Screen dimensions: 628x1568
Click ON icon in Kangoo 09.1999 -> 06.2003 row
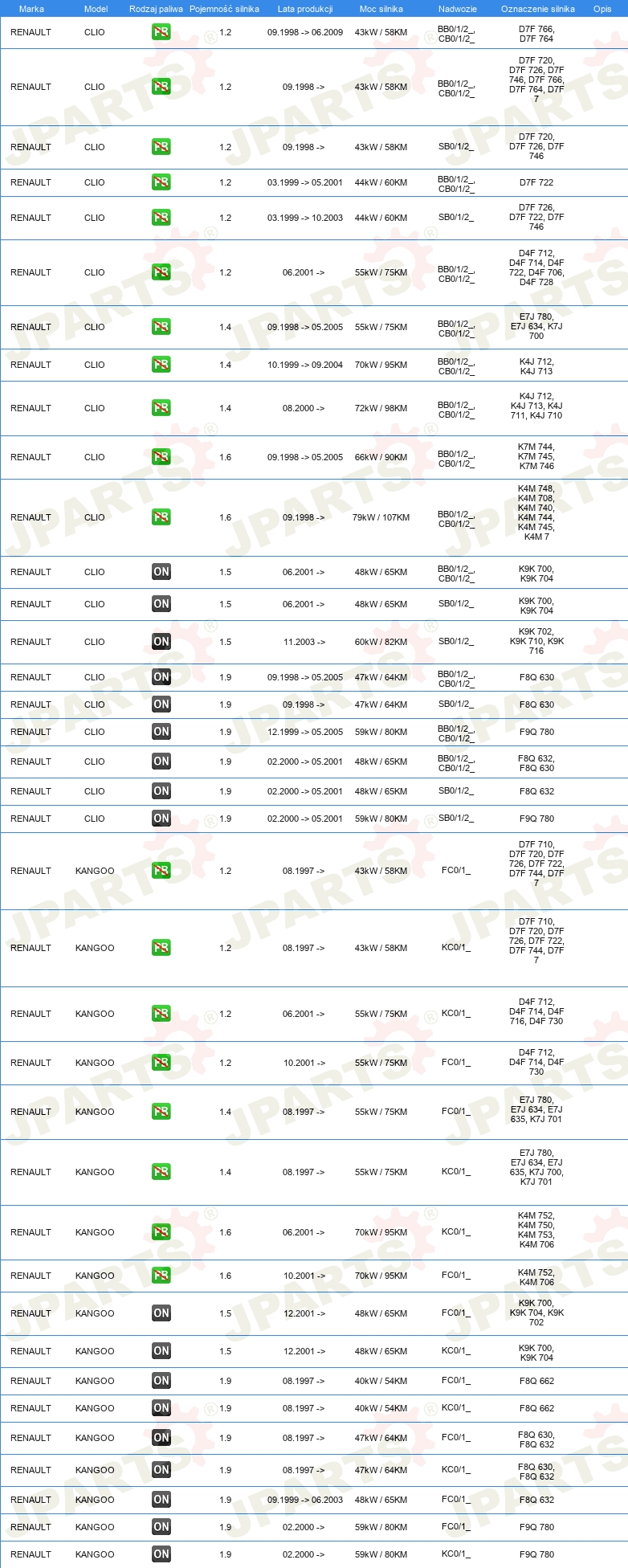pyautogui.click(x=161, y=1501)
